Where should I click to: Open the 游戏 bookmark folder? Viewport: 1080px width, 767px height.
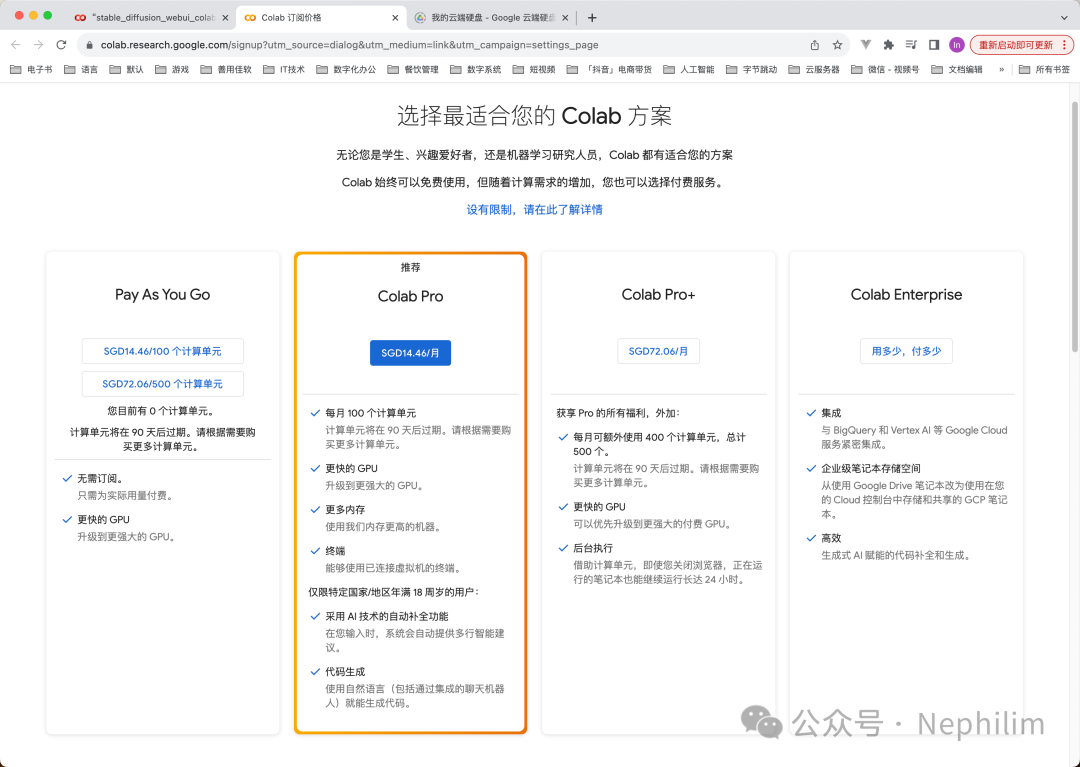[x=172, y=70]
